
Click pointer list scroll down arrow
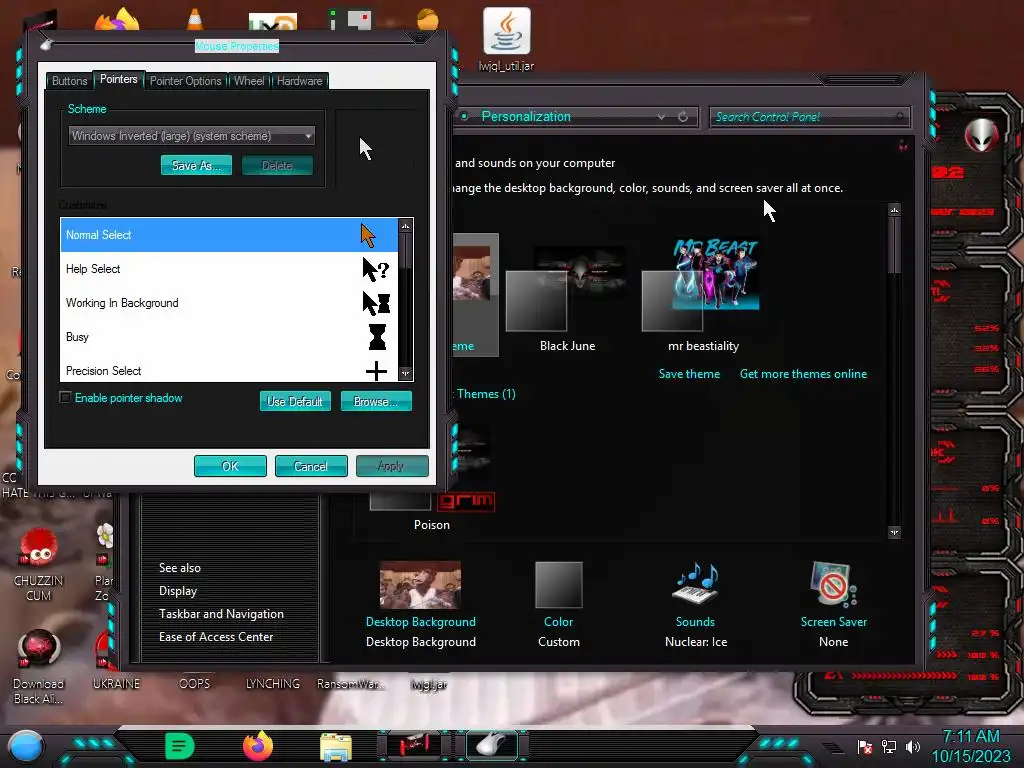coord(406,374)
